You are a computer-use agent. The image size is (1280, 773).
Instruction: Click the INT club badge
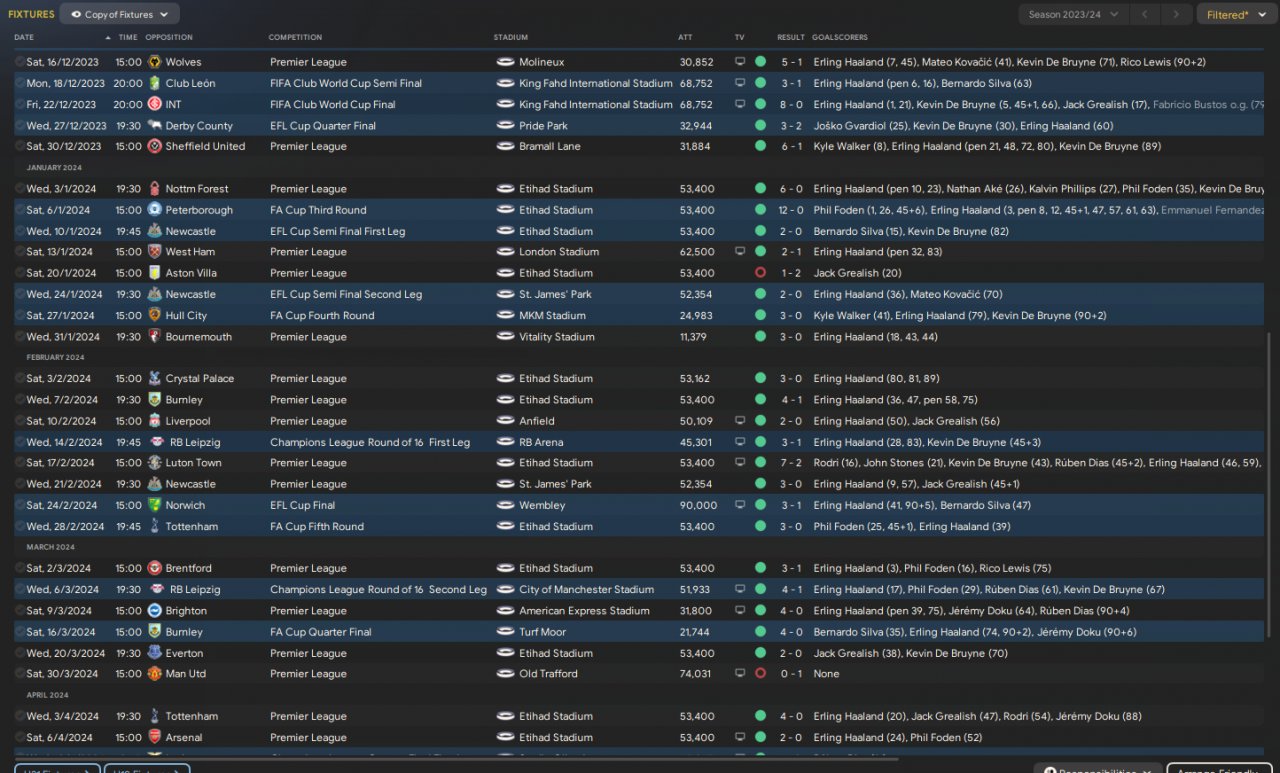(155, 104)
